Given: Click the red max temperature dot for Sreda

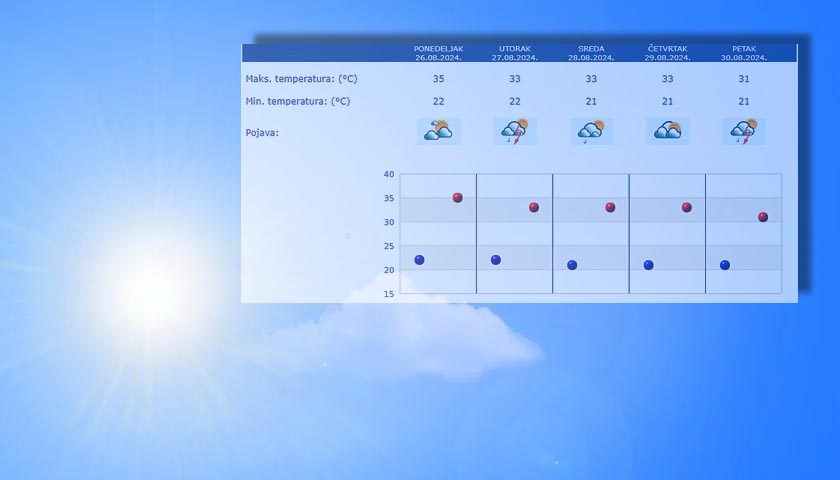Looking at the screenshot, I should coord(610,207).
